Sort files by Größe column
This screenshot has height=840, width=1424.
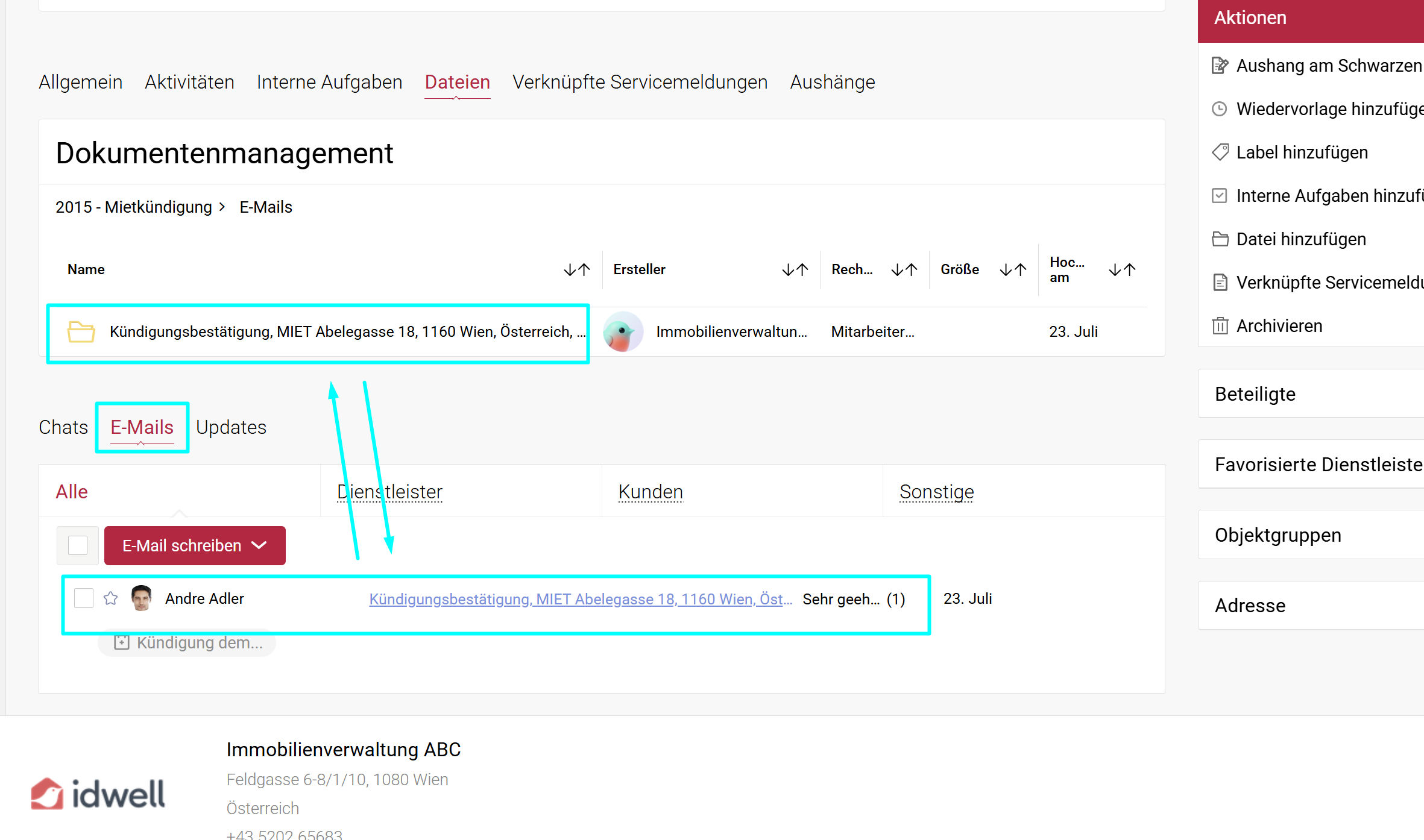point(1013,270)
